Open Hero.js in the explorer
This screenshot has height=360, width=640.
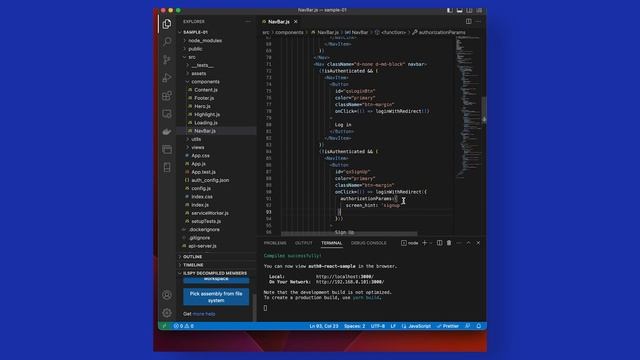[x=202, y=106]
